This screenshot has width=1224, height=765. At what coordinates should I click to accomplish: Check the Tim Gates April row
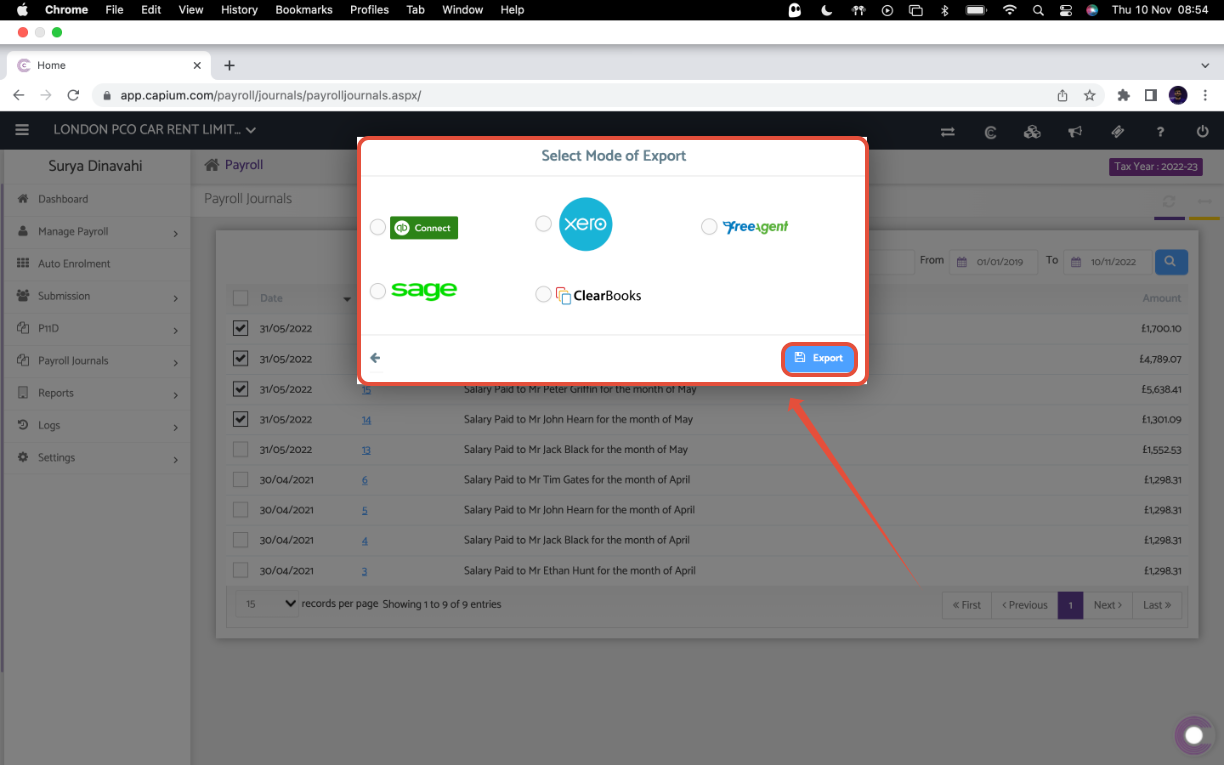240,480
